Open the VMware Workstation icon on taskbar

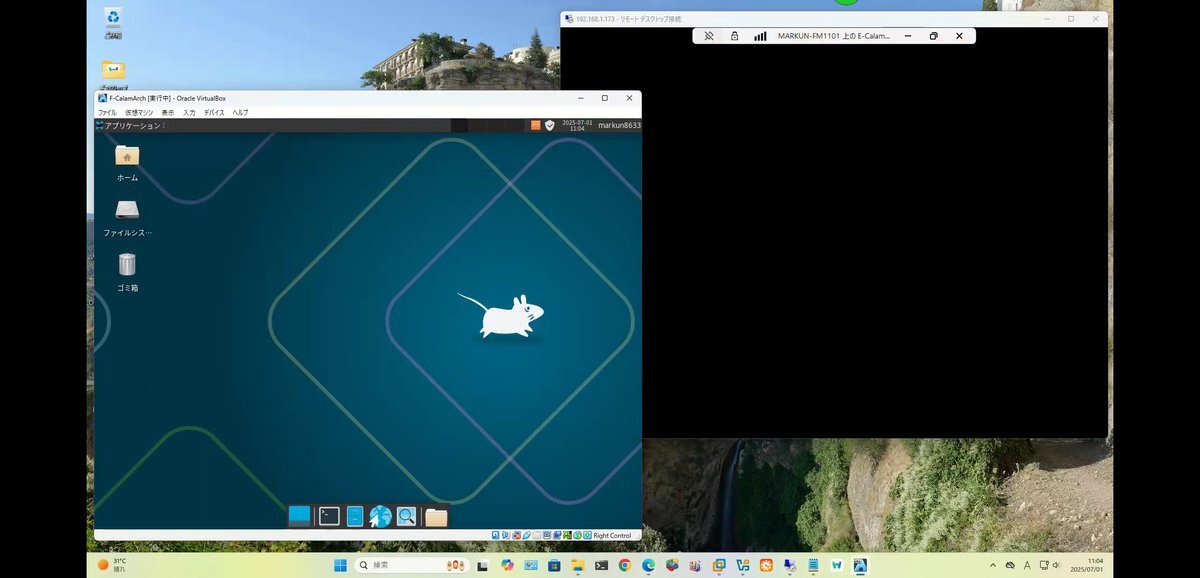click(719, 565)
